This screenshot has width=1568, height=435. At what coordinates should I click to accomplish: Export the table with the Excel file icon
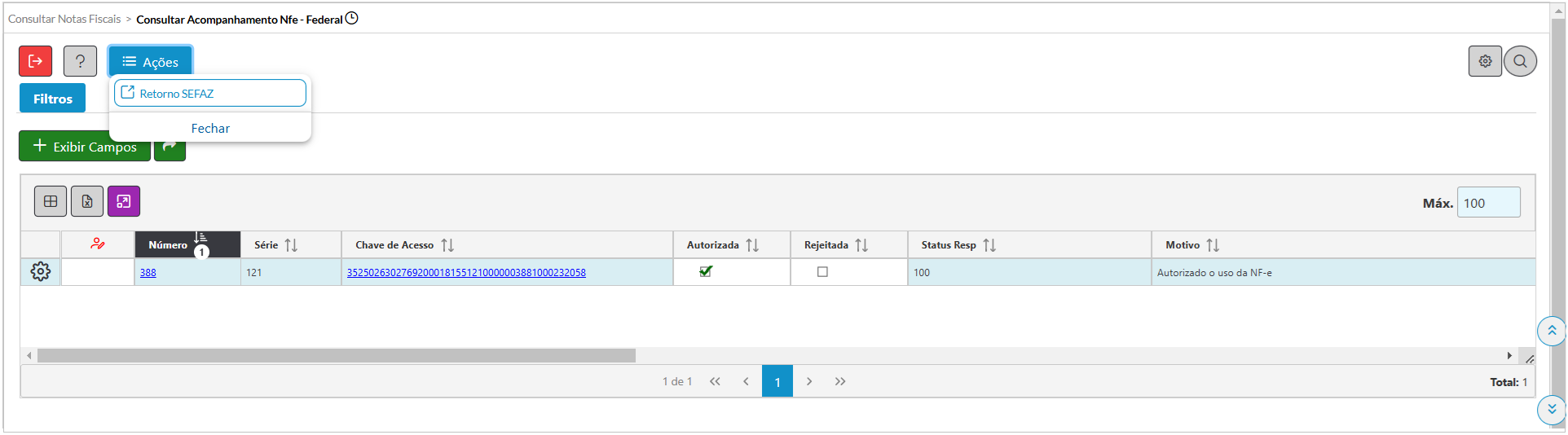(87, 201)
